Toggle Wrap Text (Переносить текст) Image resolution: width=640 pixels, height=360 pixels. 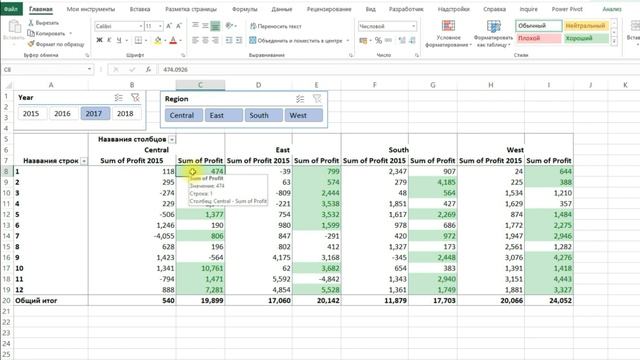point(276,26)
